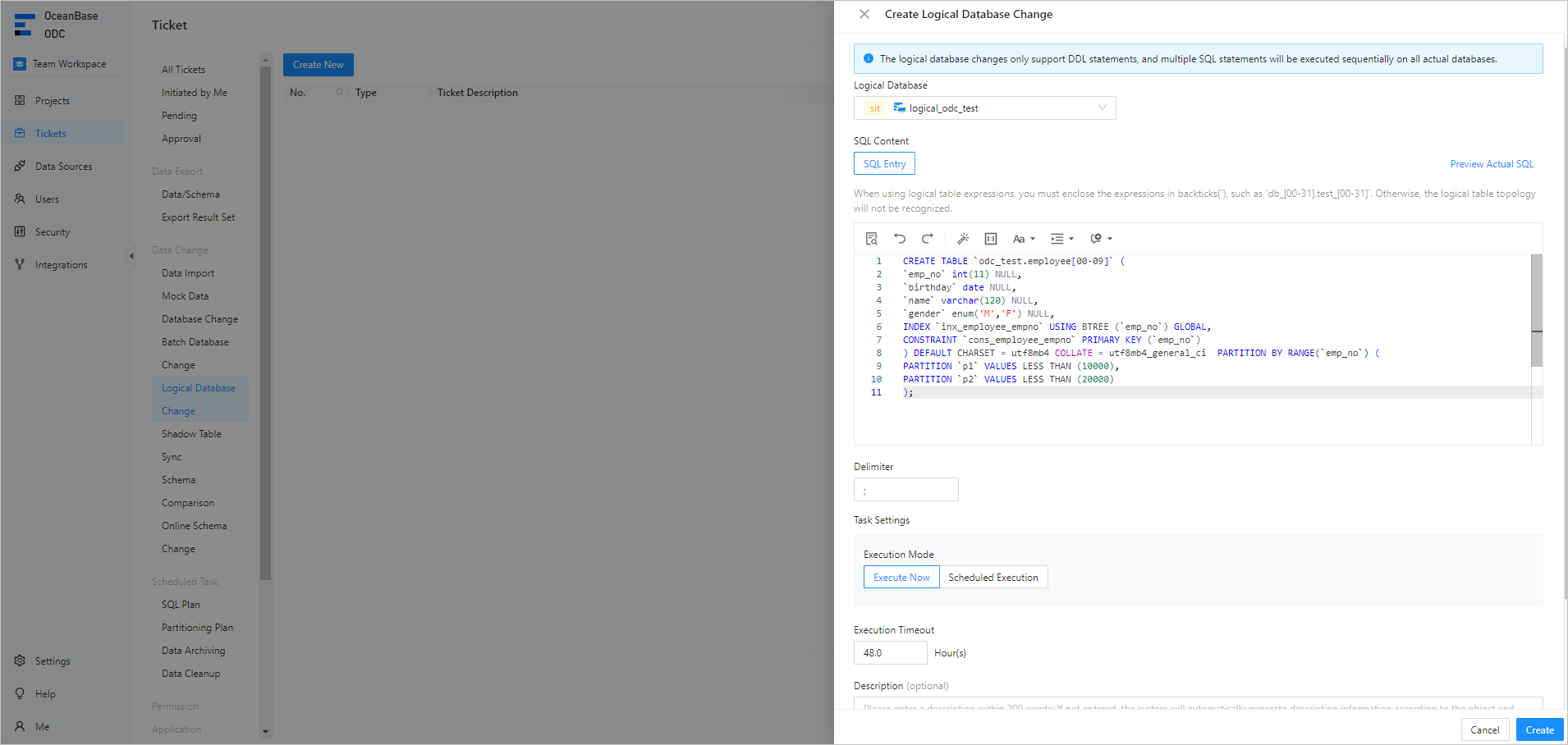Format SQL with the magic wand icon
This screenshot has height=745, width=1568.
click(x=963, y=239)
